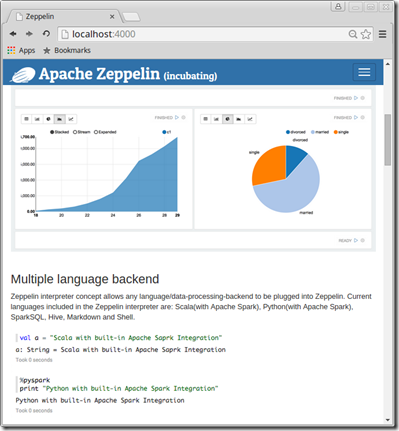This screenshot has width=399, height=431.
Task: Click the Scala val code line
Action: 121,338
